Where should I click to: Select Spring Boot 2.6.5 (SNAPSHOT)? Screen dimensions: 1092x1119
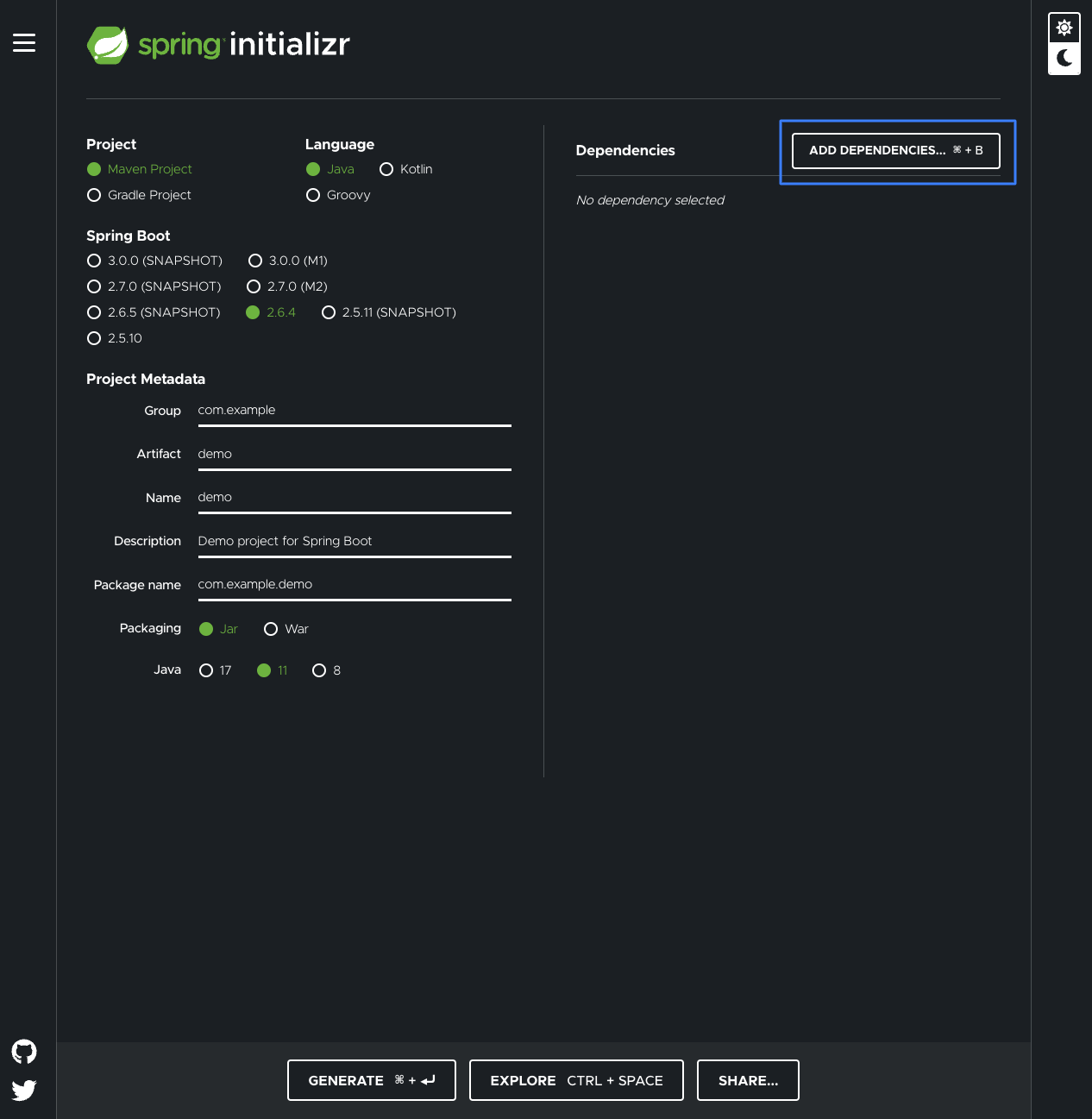click(154, 312)
